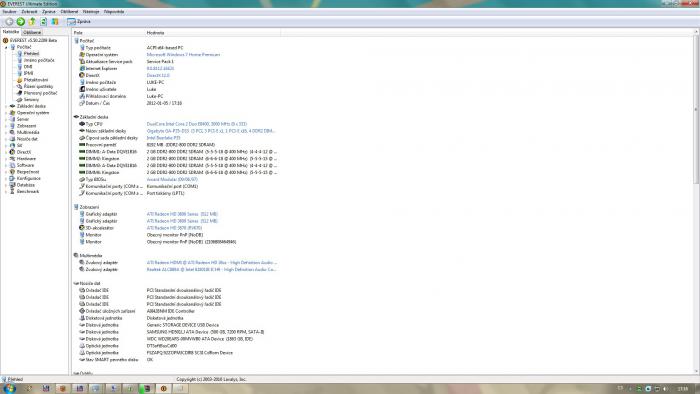The width and height of the screenshot is (700, 394).
Task: Open the Gigabyte GA-P35-DS3 motherboard link
Action: [x=211, y=131]
